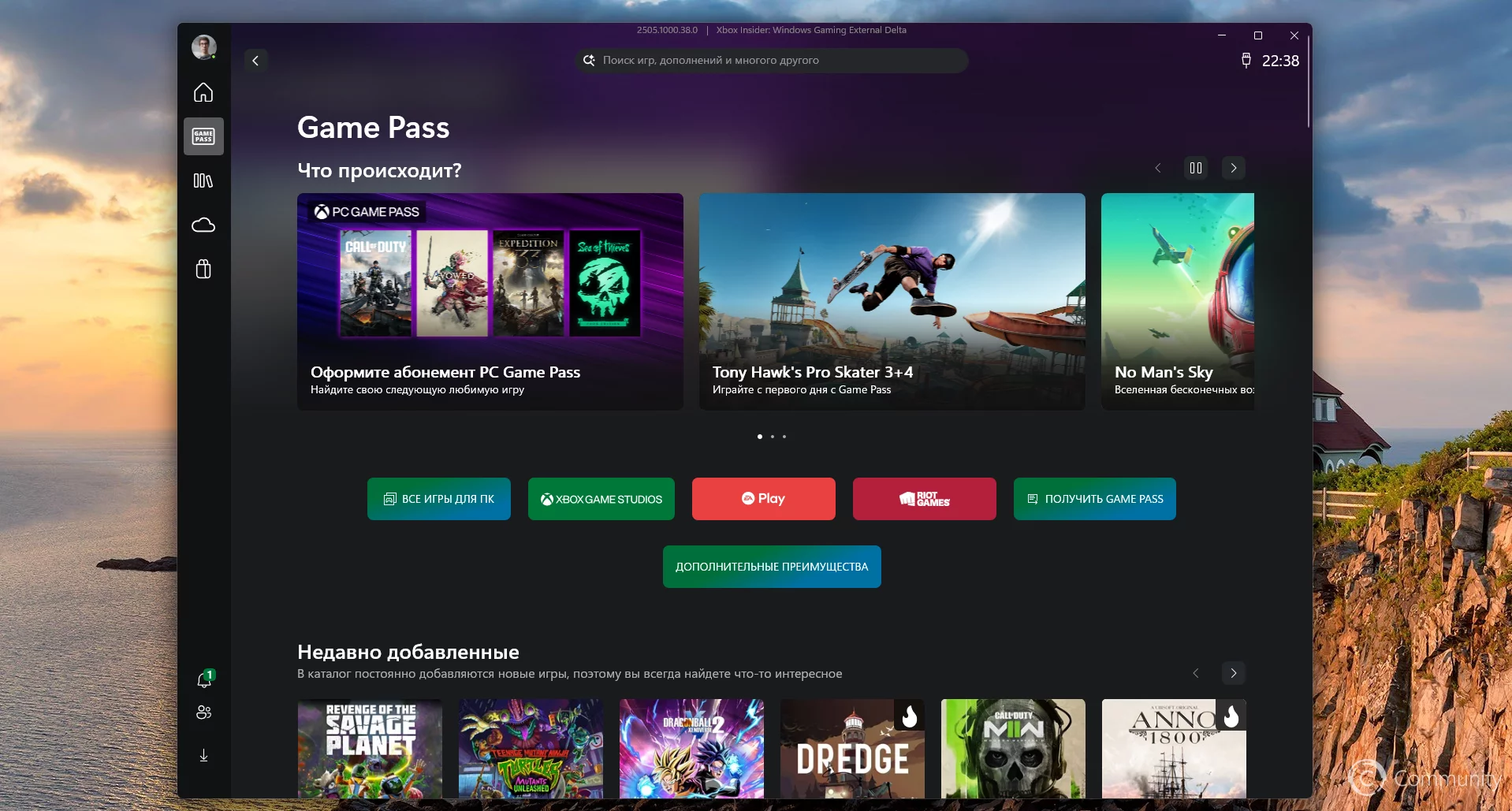This screenshot has height=811, width=1512.
Task: Open No Man's Sky banner
Action: coord(1178,302)
